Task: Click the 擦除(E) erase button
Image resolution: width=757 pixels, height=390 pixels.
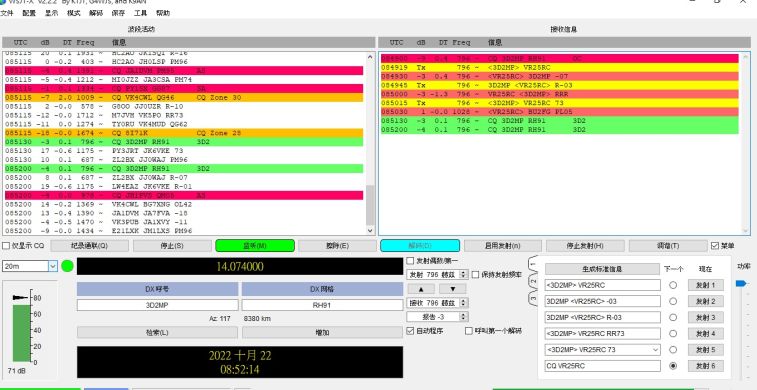Action: (337, 246)
